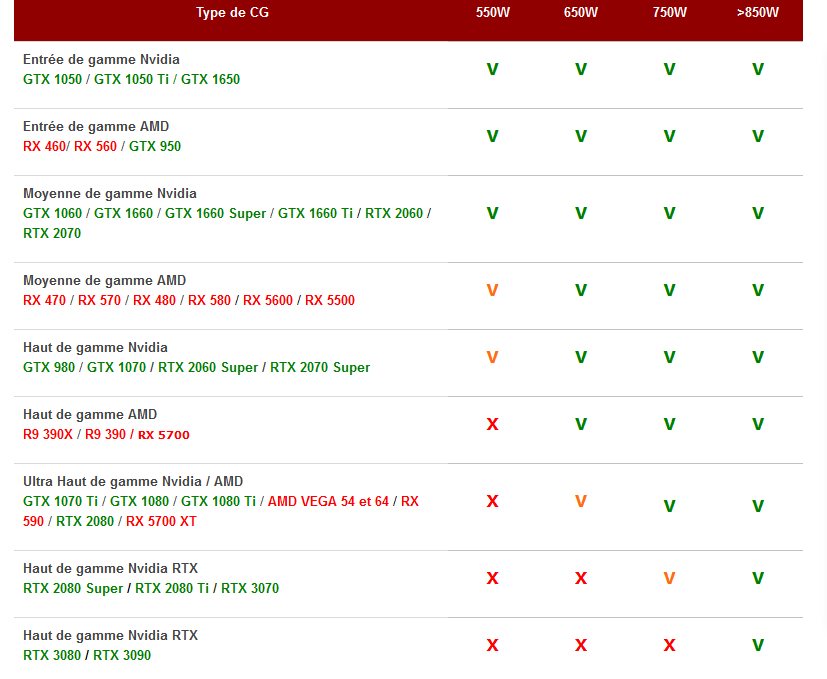Click the GTX 1080 Ti card name
827x679 pixels.
click(x=218, y=502)
